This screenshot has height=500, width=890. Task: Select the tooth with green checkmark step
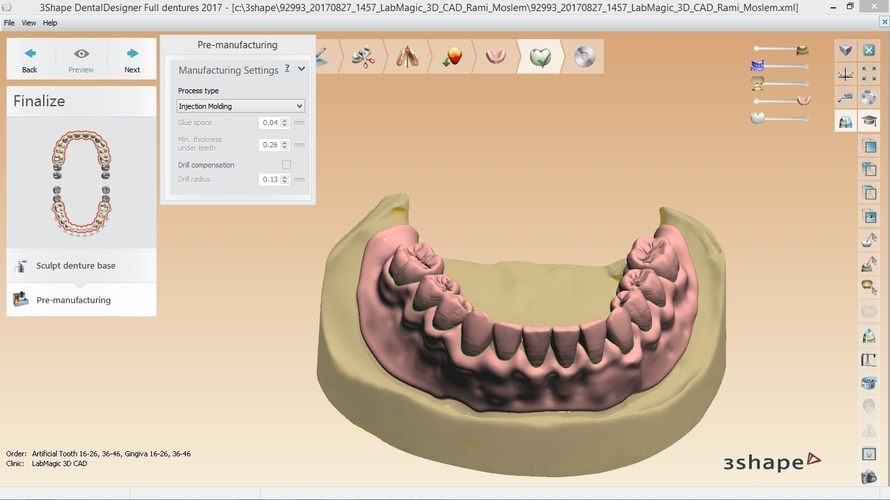click(x=540, y=56)
